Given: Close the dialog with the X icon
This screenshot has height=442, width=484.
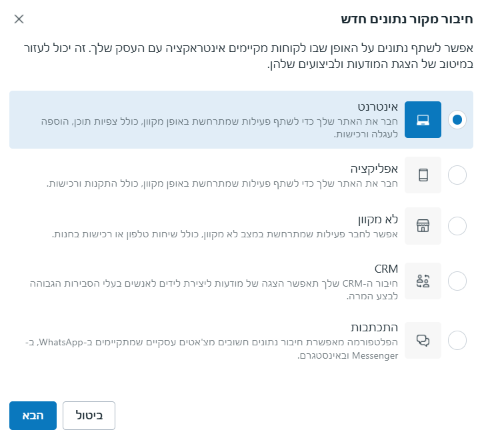Looking at the screenshot, I should [x=19, y=19].
